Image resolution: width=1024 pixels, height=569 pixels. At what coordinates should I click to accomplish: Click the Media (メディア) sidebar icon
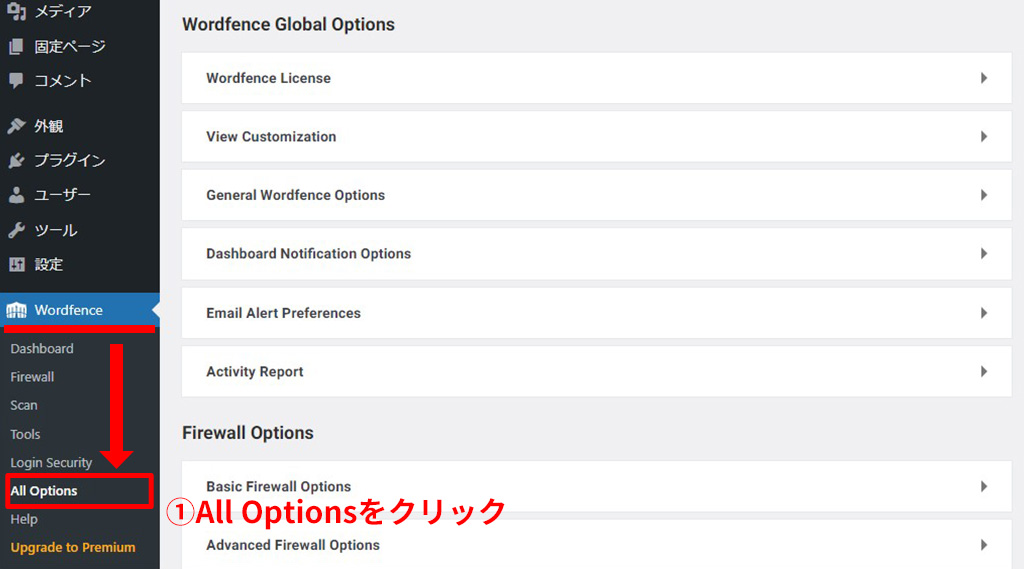point(17,12)
